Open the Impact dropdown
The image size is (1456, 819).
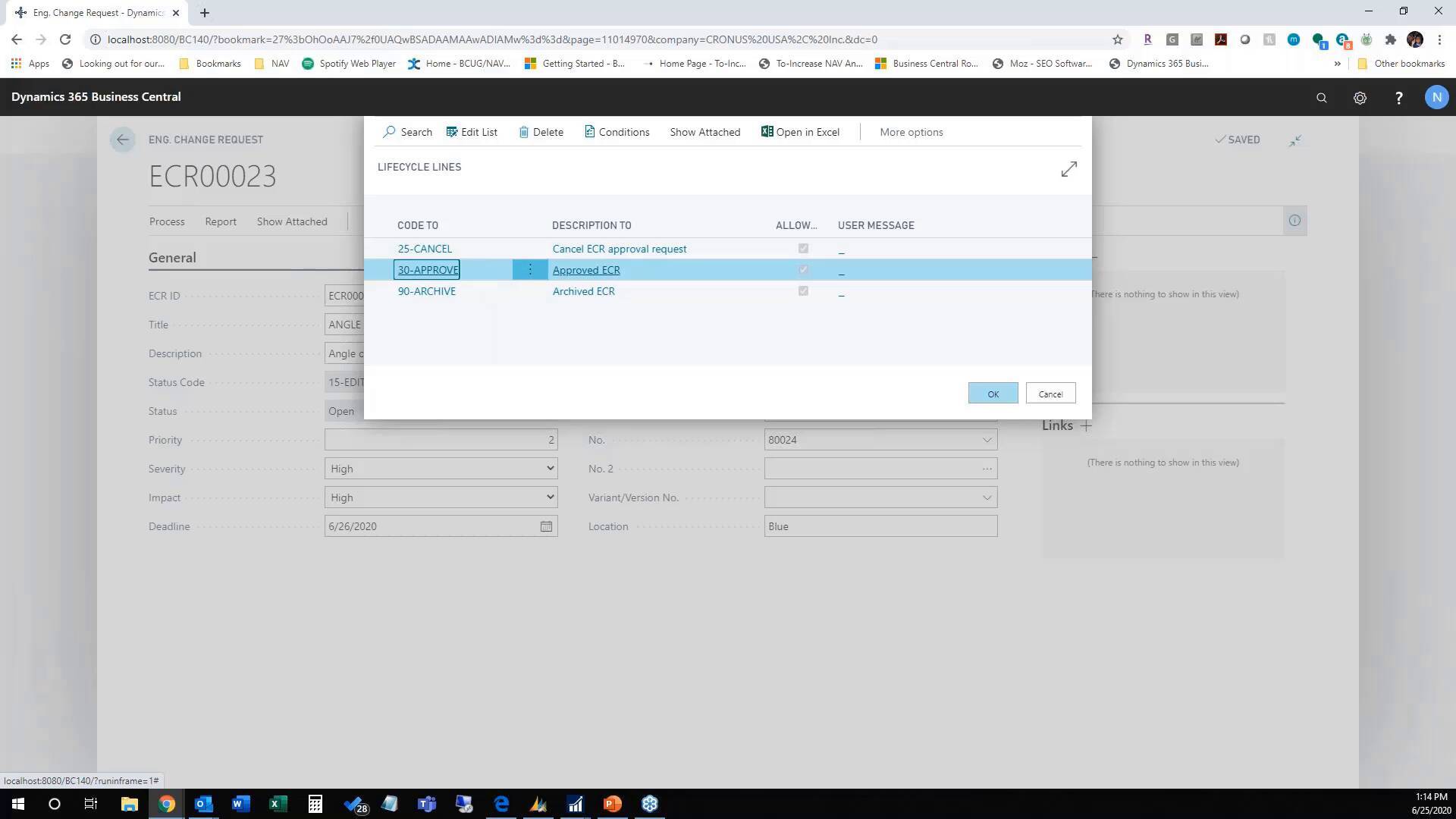549,497
